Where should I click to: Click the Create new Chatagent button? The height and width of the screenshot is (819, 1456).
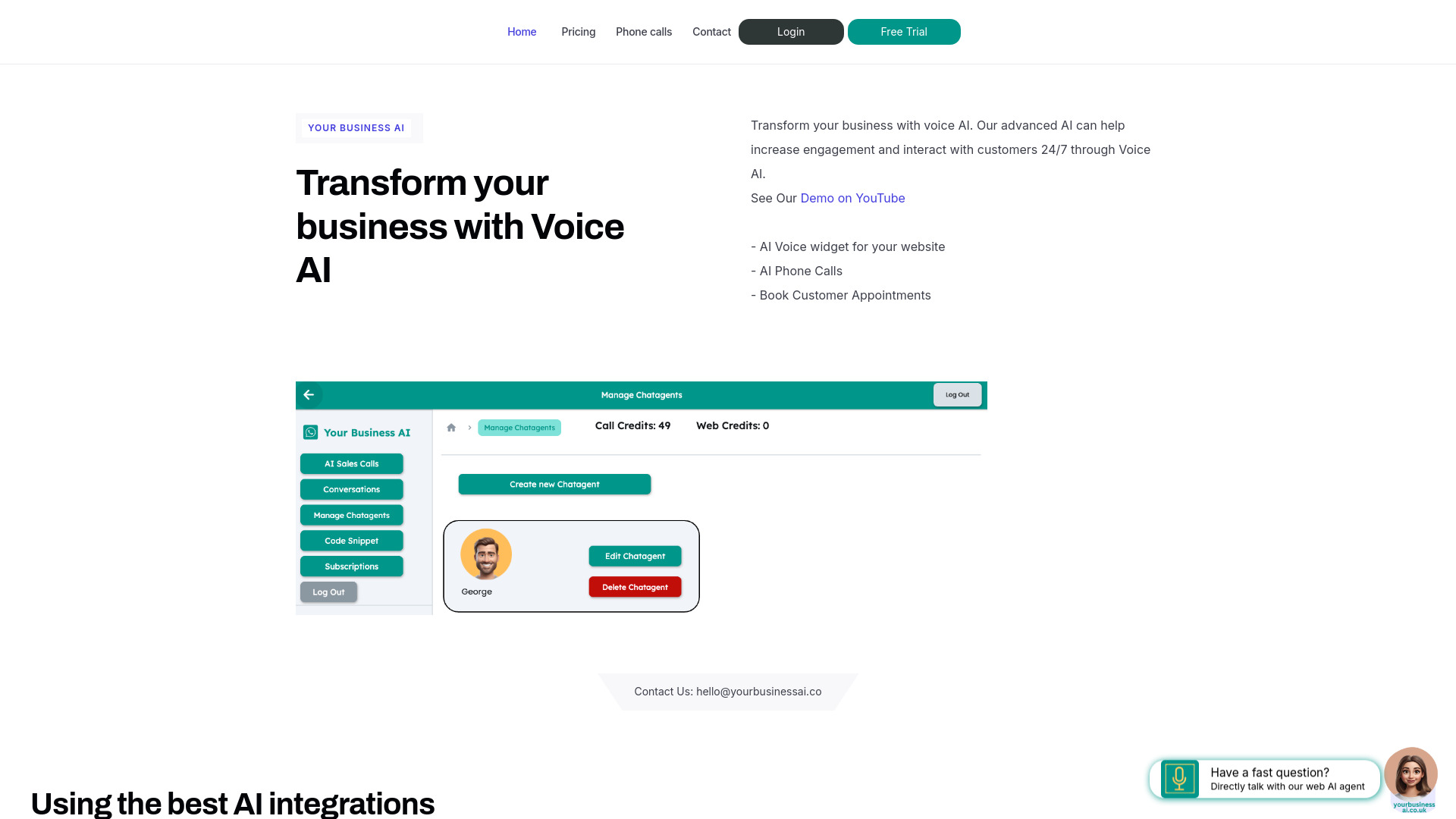coord(555,483)
